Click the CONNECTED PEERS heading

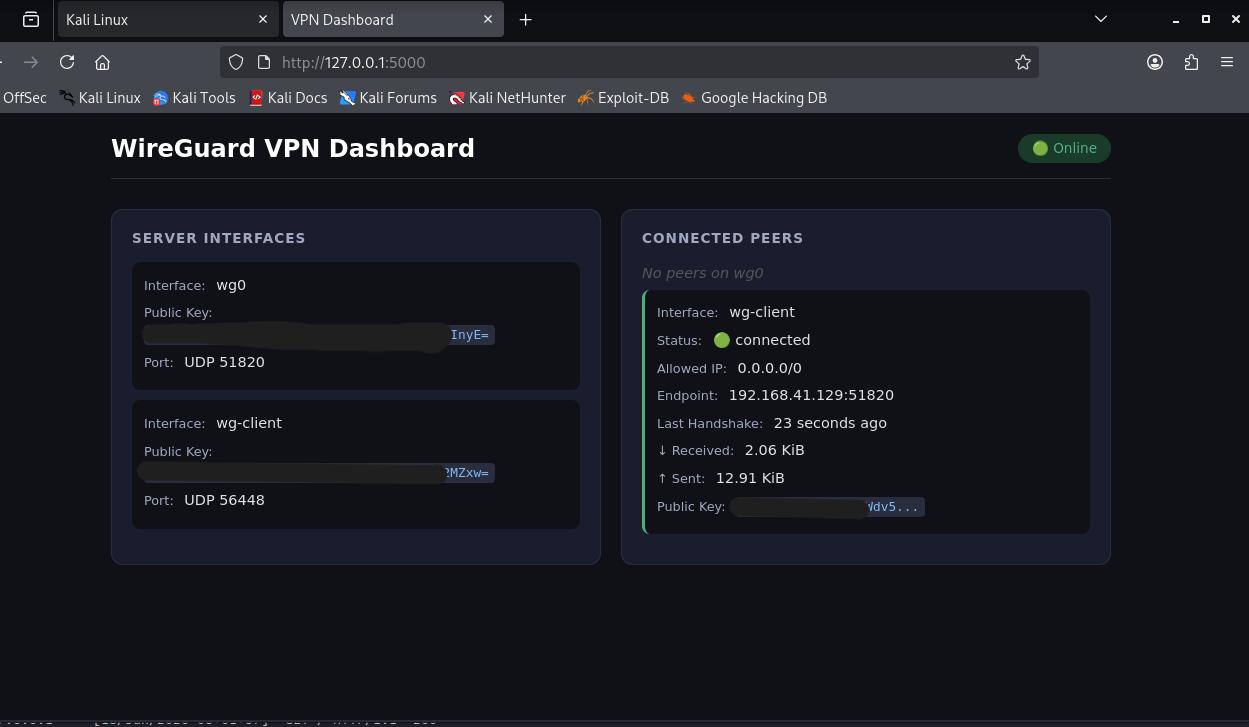point(723,238)
